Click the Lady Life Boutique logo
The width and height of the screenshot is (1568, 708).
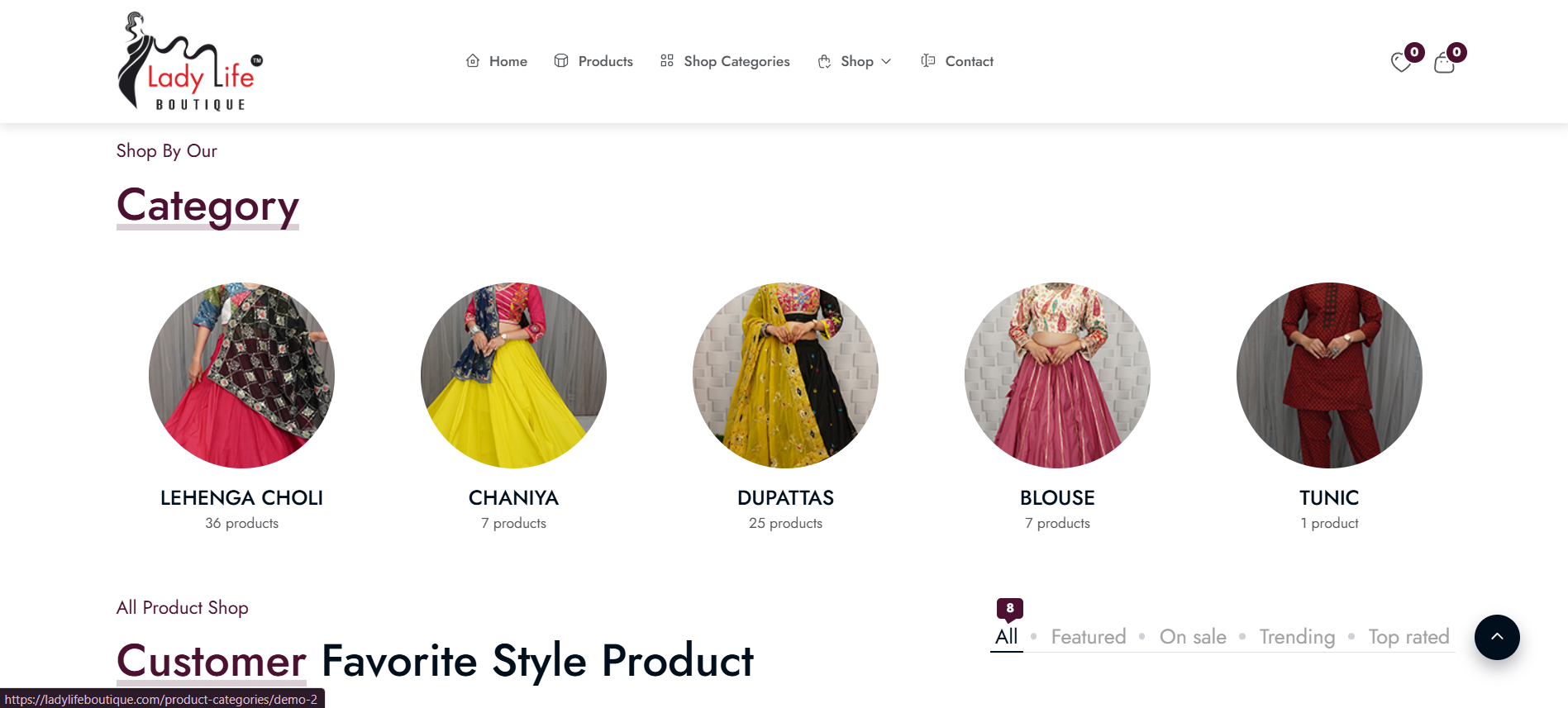pyautogui.click(x=190, y=62)
